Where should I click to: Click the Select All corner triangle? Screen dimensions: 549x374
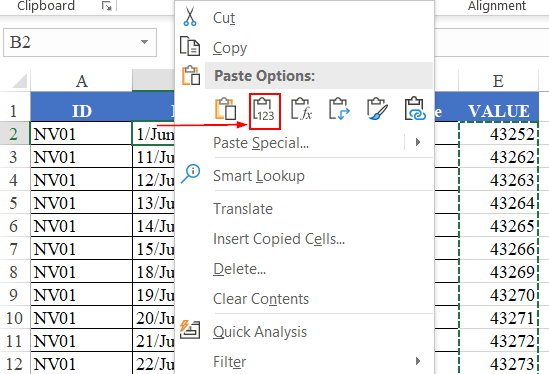coord(20,81)
